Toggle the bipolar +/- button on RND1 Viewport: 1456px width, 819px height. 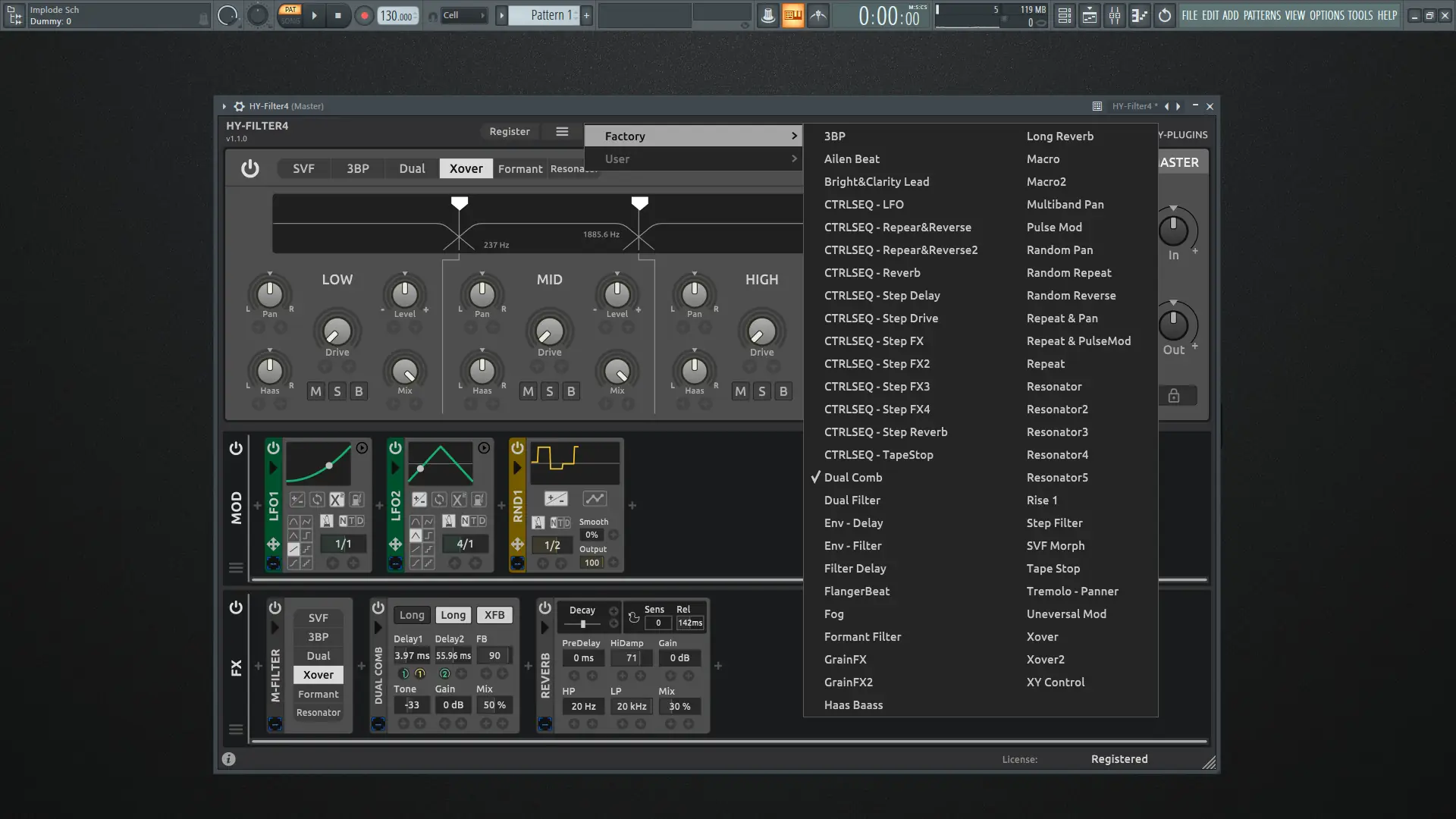(556, 498)
